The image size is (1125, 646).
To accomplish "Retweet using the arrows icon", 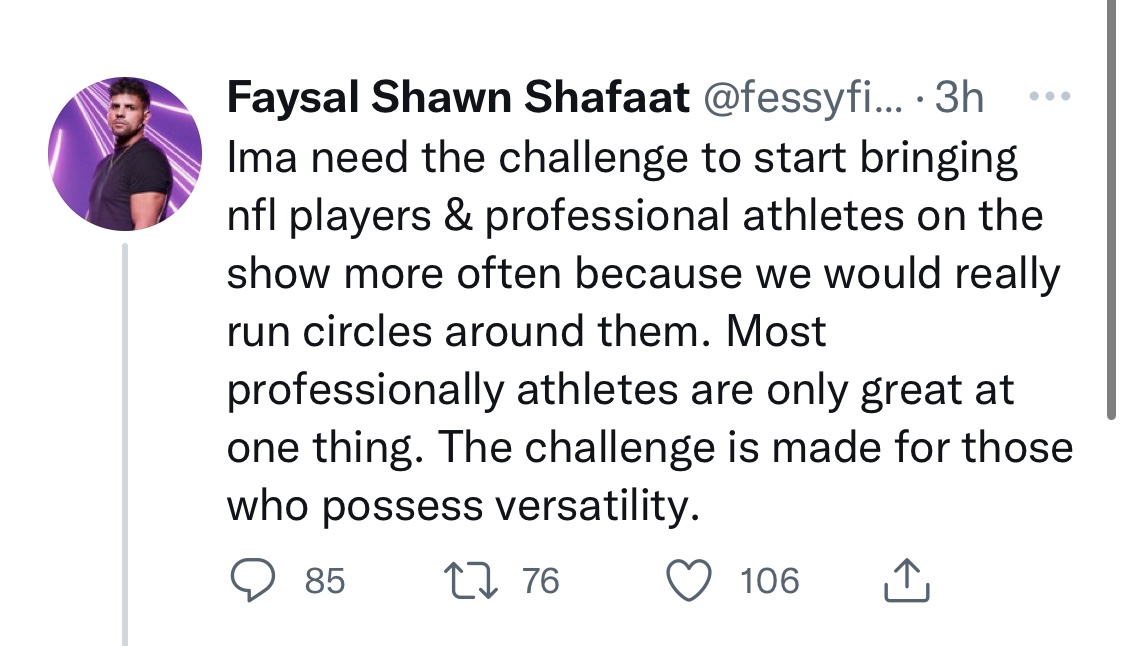I will pyautogui.click(x=471, y=581).
